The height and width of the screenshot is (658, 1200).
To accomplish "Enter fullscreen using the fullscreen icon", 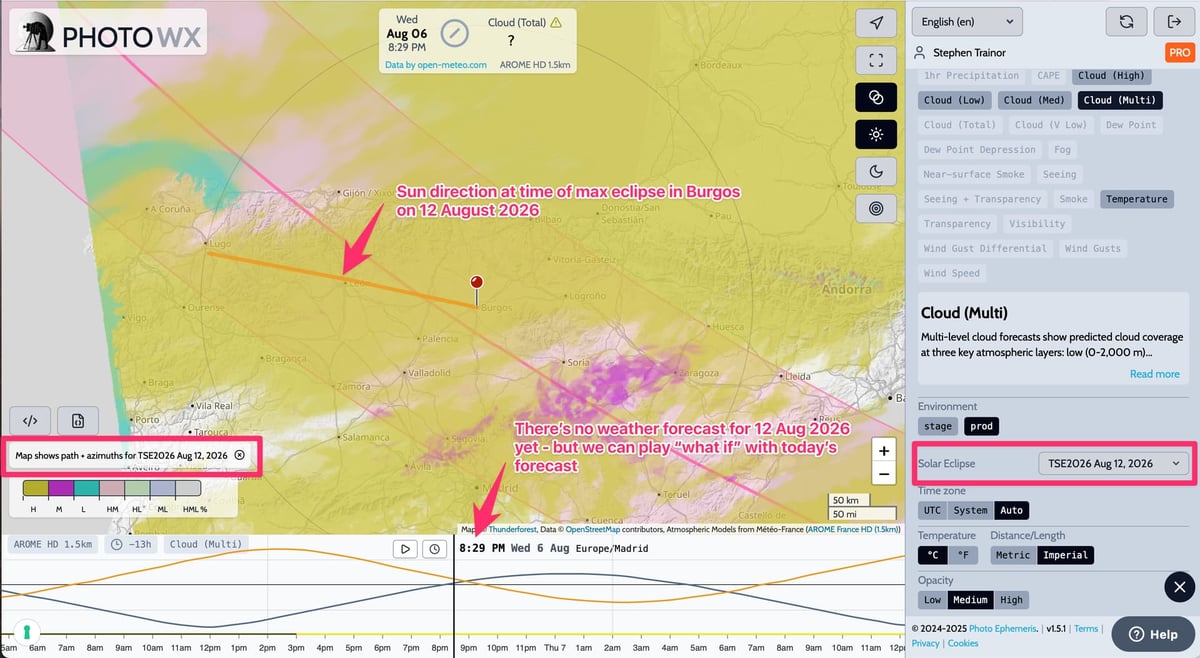I will tap(876, 59).
